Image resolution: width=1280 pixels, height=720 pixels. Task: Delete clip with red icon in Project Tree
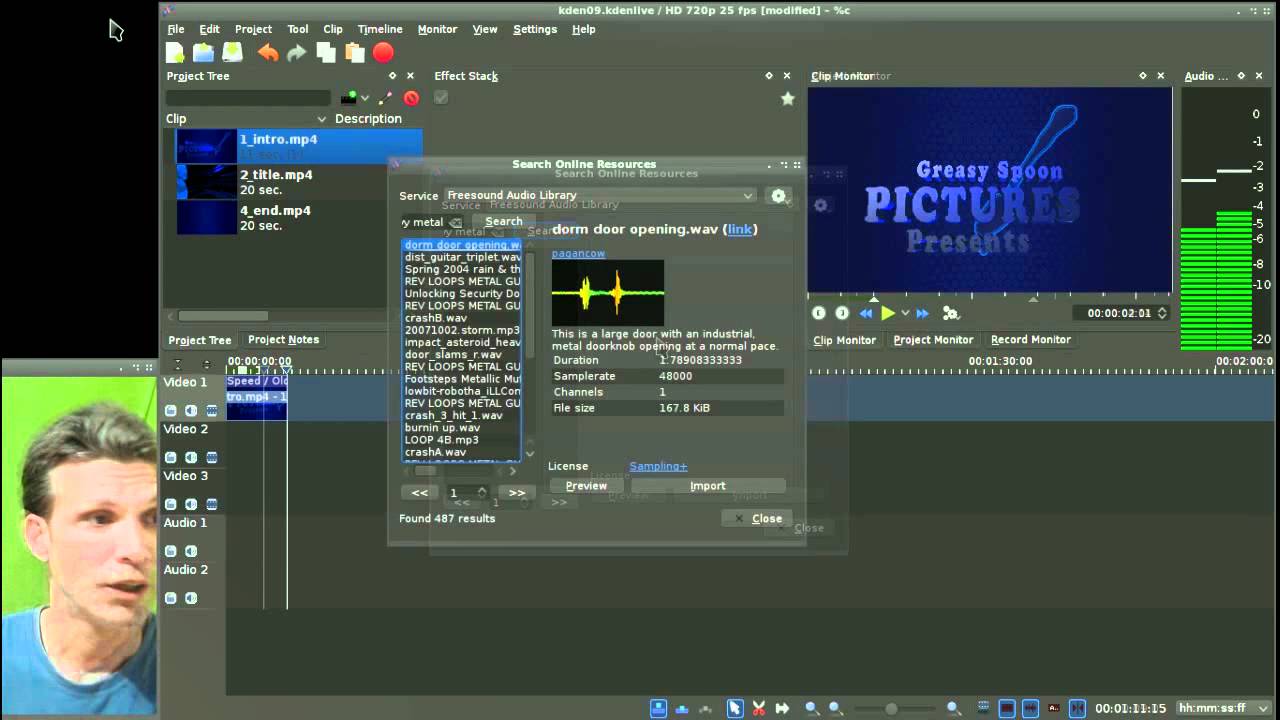[411, 98]
